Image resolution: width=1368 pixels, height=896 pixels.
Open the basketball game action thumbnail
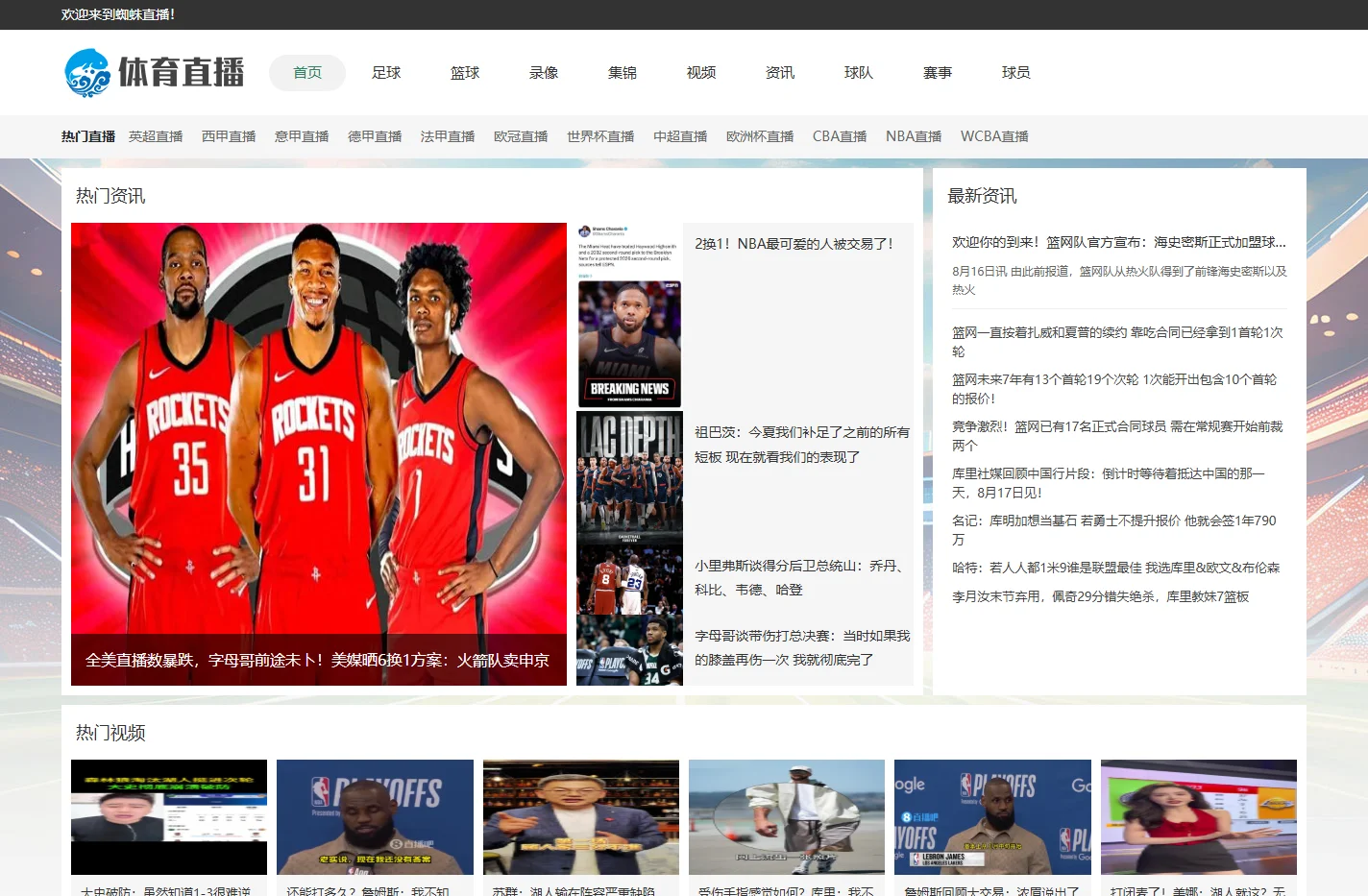pos(629,579)
